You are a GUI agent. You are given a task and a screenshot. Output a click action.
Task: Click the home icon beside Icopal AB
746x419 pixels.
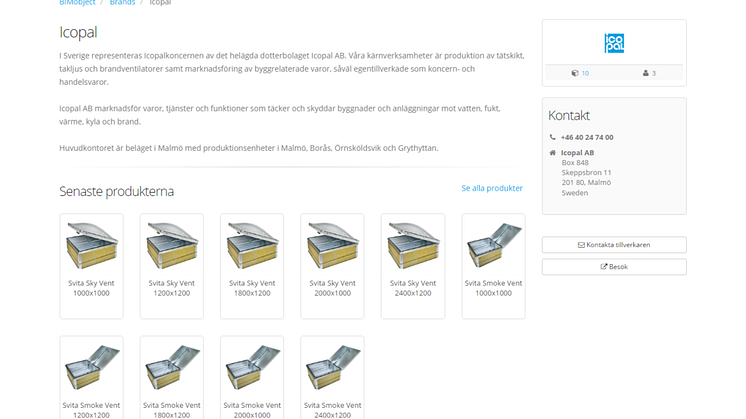(552, 153)
